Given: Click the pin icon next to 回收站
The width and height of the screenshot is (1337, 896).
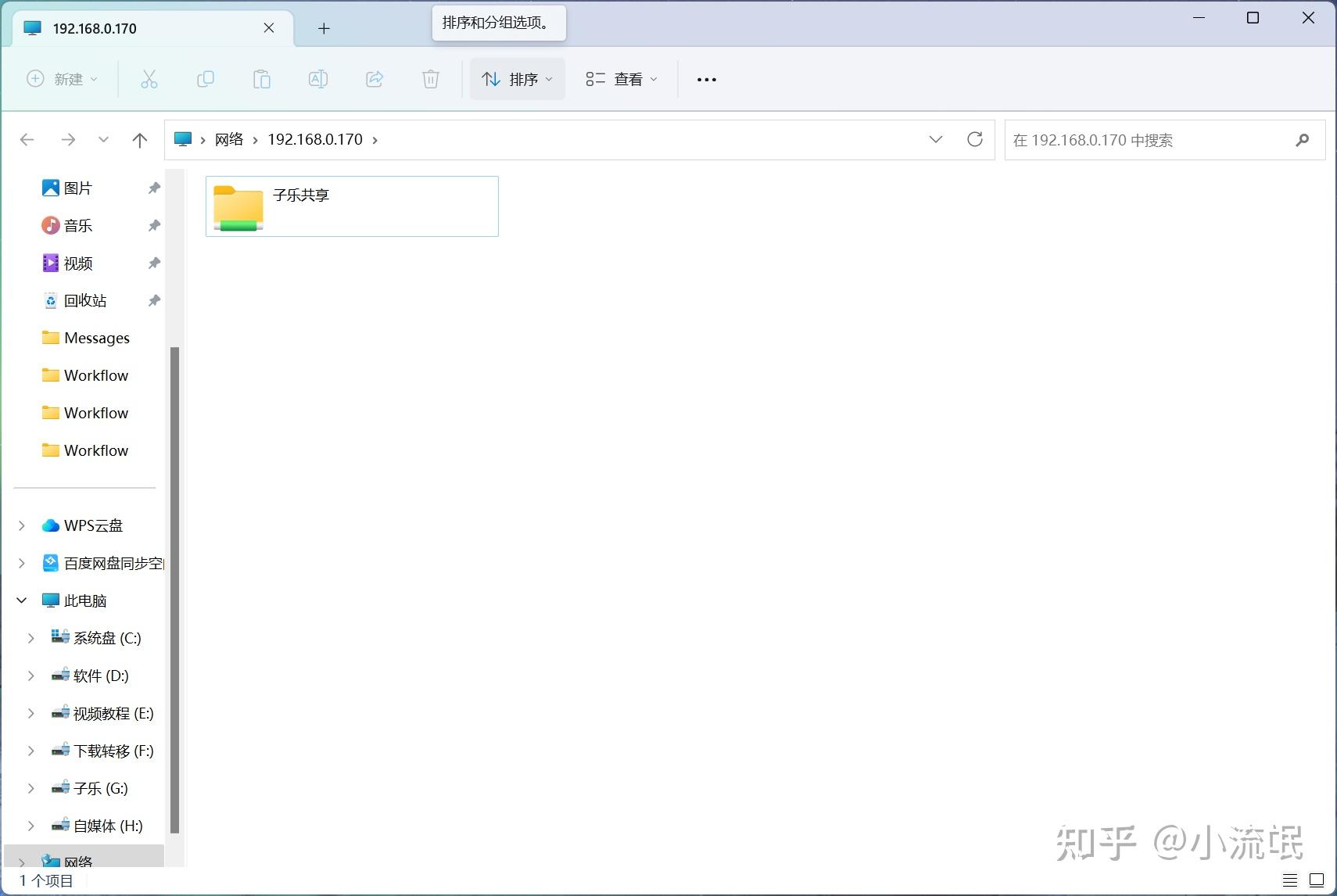Looking at the screenshot, I should tap(154, 301).
